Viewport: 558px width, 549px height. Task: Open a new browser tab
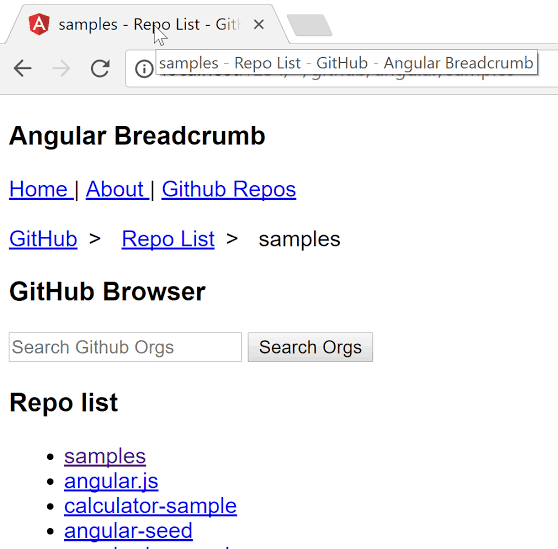(309, 25)
